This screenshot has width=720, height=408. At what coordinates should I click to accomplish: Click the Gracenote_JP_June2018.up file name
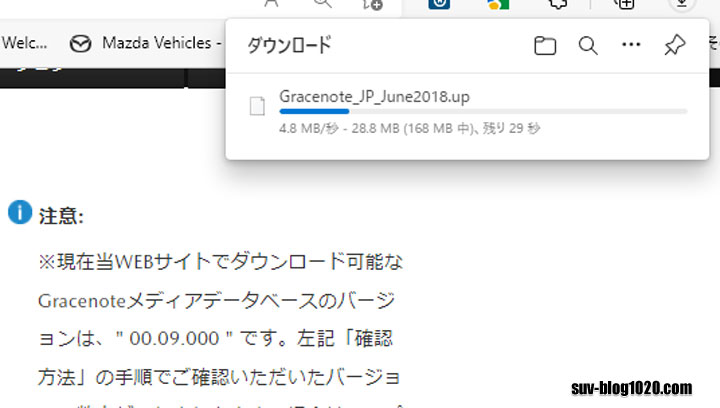374,97
